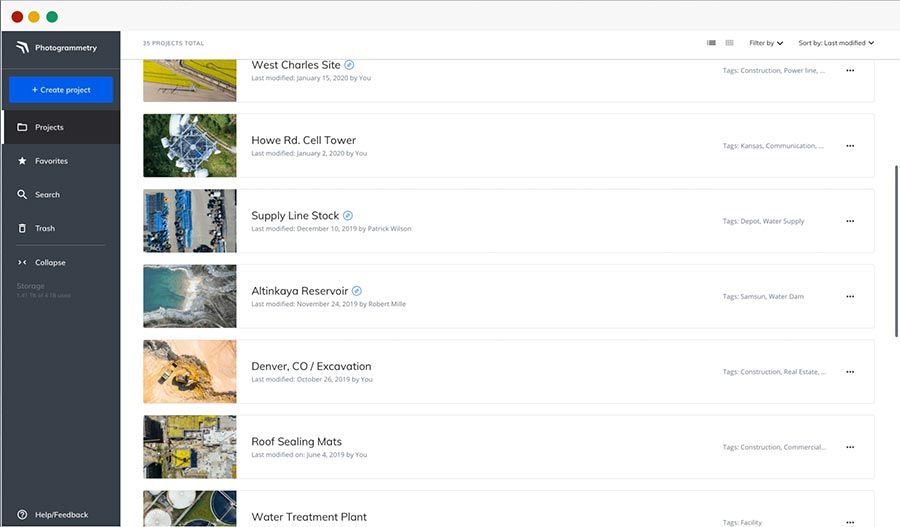The width and height of the screenshot is (900, 527).
Task: Open more options for Water Treatment Plant
Action: pyautogui.click(x=850, y=522)
